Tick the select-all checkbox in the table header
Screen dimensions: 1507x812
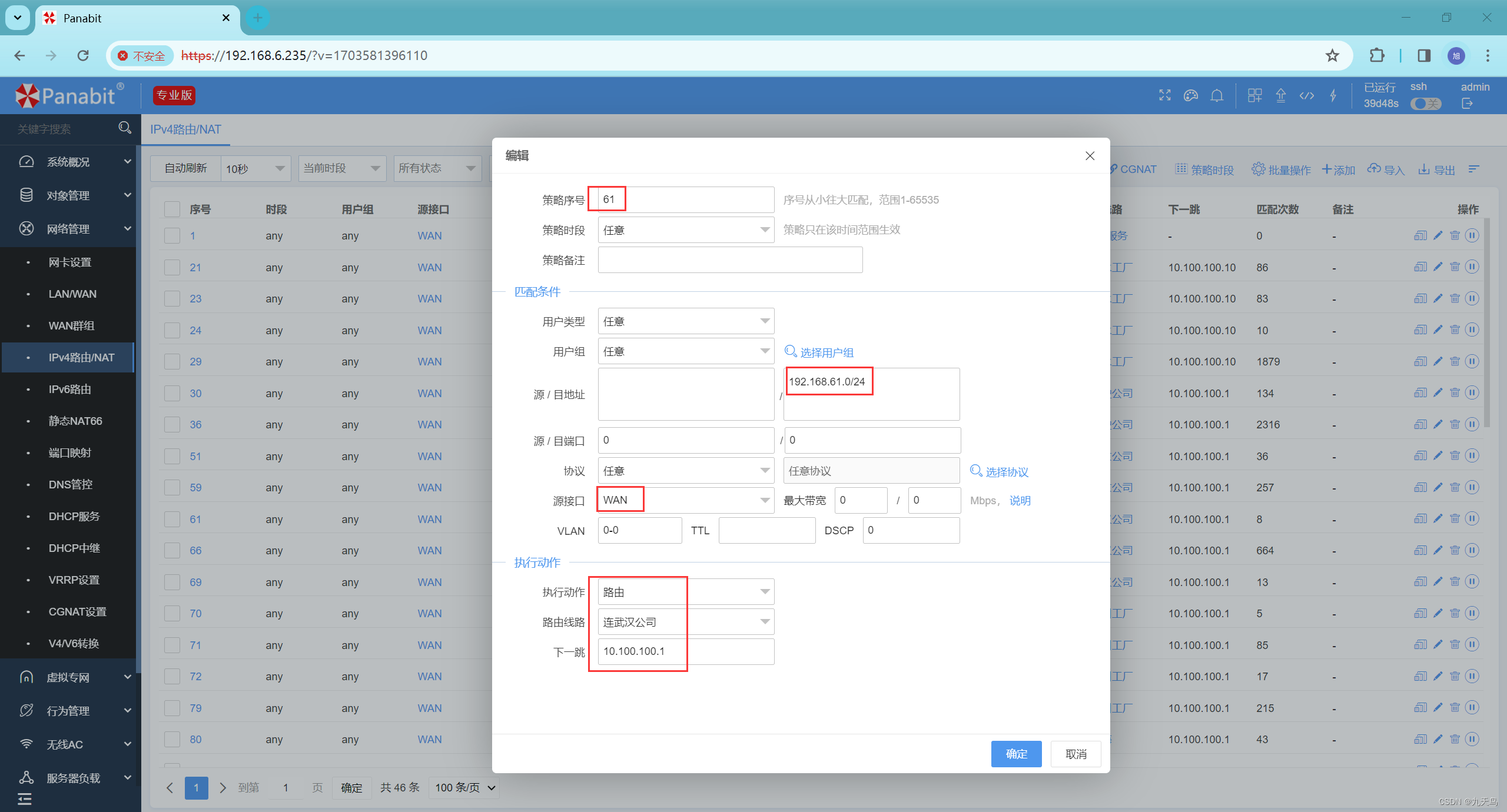point(172,209)
